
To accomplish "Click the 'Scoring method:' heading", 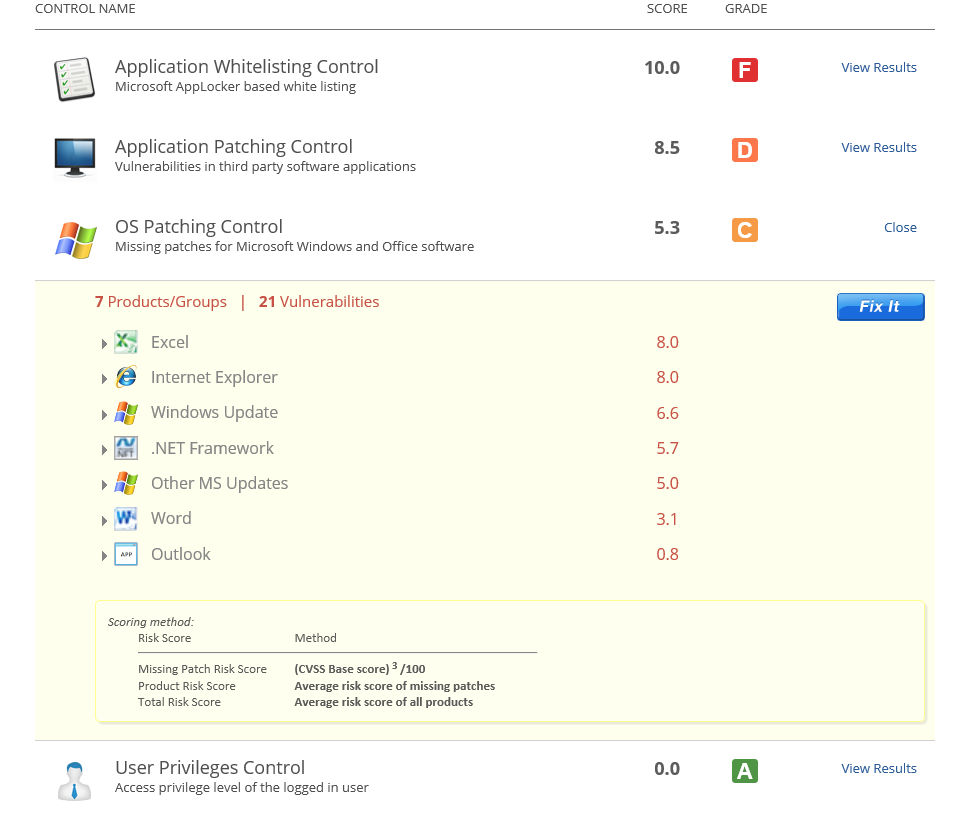I will click(x=151, y=622).
